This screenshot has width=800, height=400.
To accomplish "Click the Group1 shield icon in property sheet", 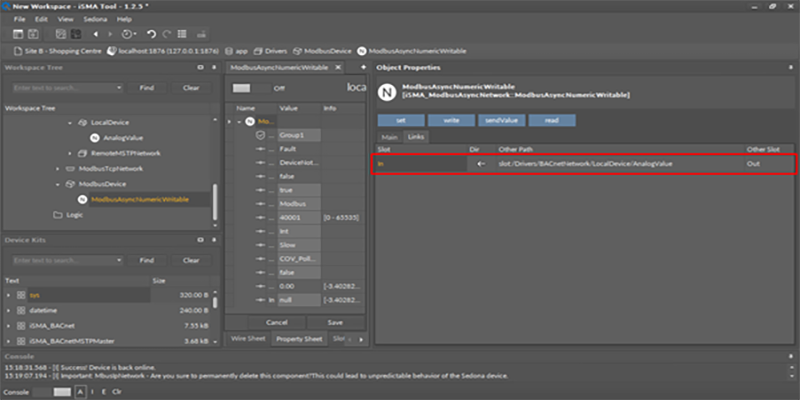I will (260, 135).
